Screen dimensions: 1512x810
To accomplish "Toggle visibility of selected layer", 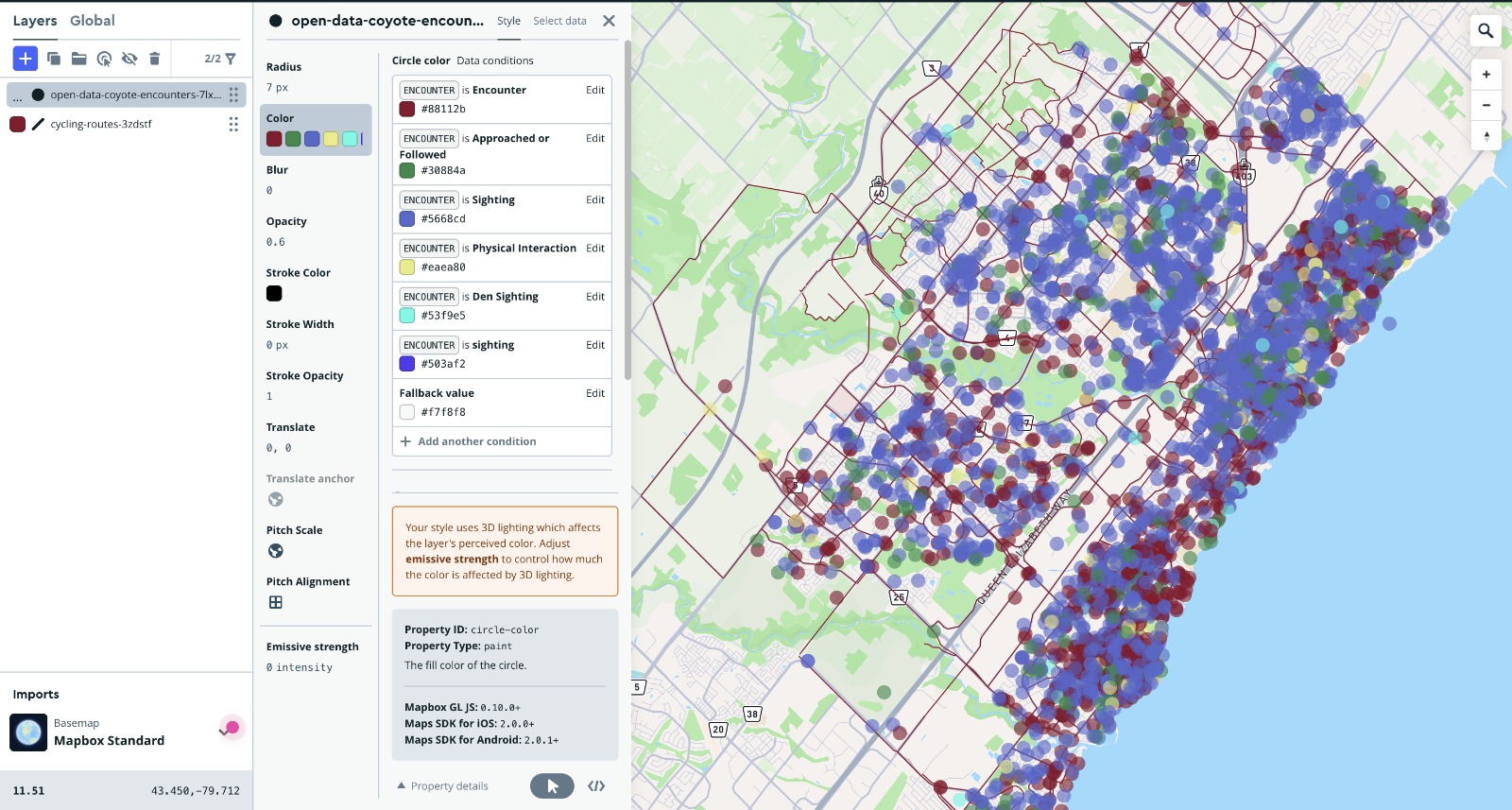I will click(129, 59).
